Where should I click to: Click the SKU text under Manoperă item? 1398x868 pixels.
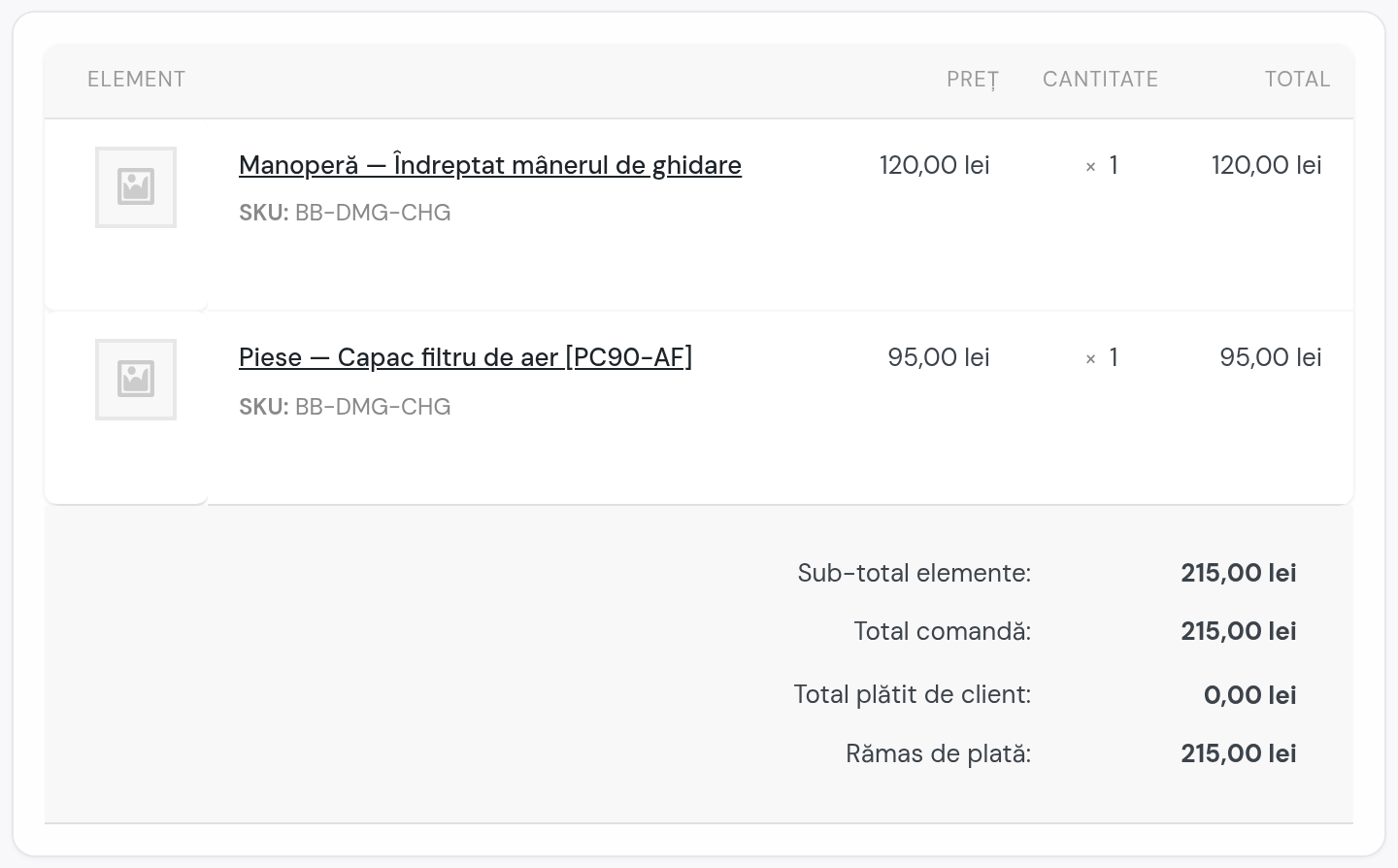click(345, 213)
